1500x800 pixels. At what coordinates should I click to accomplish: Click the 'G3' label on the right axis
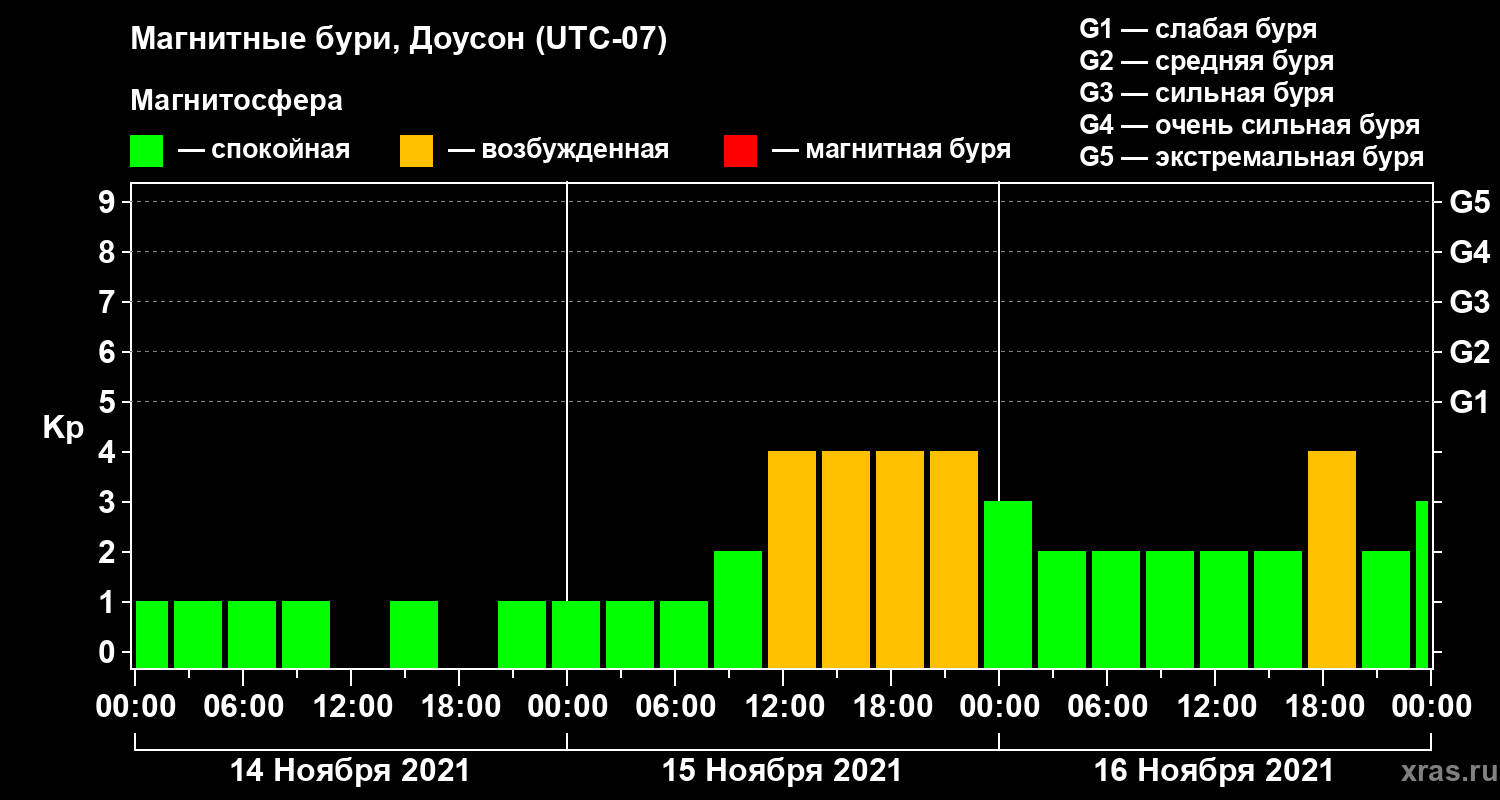click(1469, 303)
